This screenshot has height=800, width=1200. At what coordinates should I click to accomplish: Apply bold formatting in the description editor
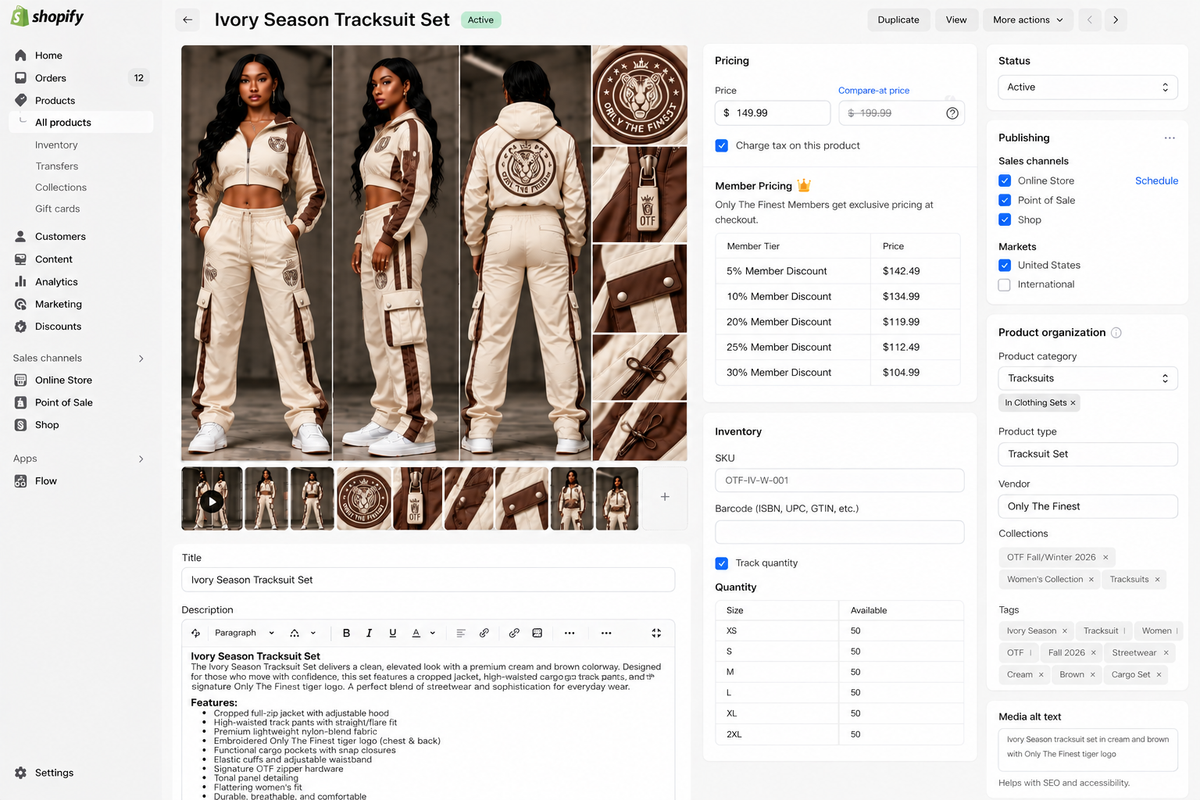pos(346,633)
